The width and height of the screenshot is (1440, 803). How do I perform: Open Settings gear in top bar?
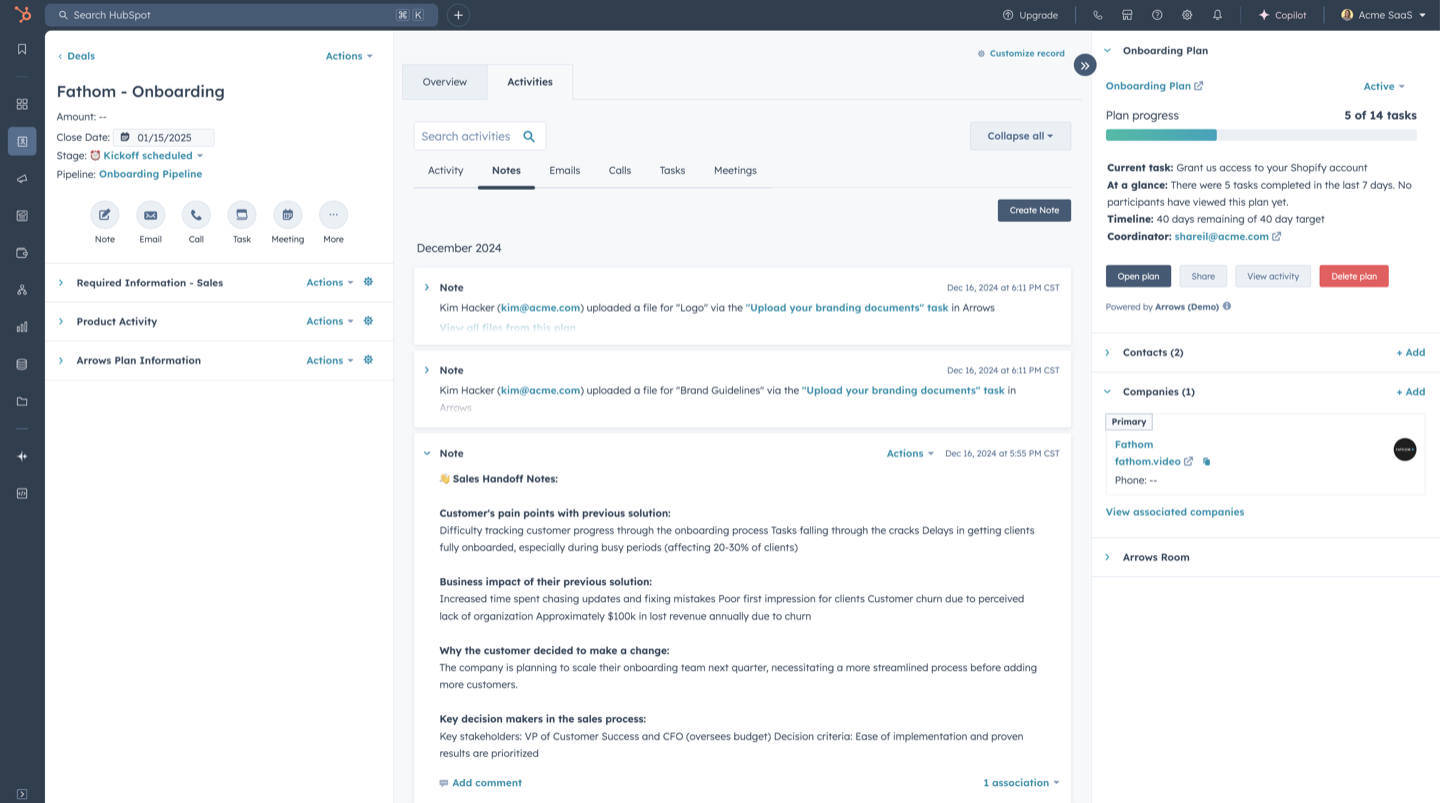(1187, 15)
